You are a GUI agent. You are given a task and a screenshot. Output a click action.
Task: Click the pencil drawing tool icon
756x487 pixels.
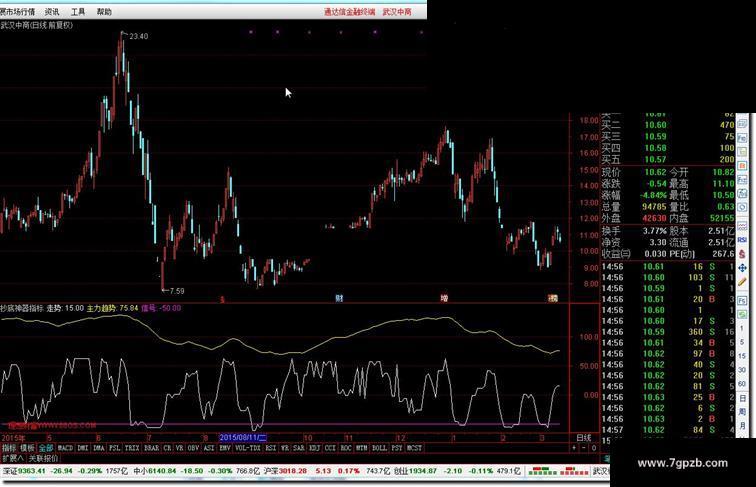point(742,281)
